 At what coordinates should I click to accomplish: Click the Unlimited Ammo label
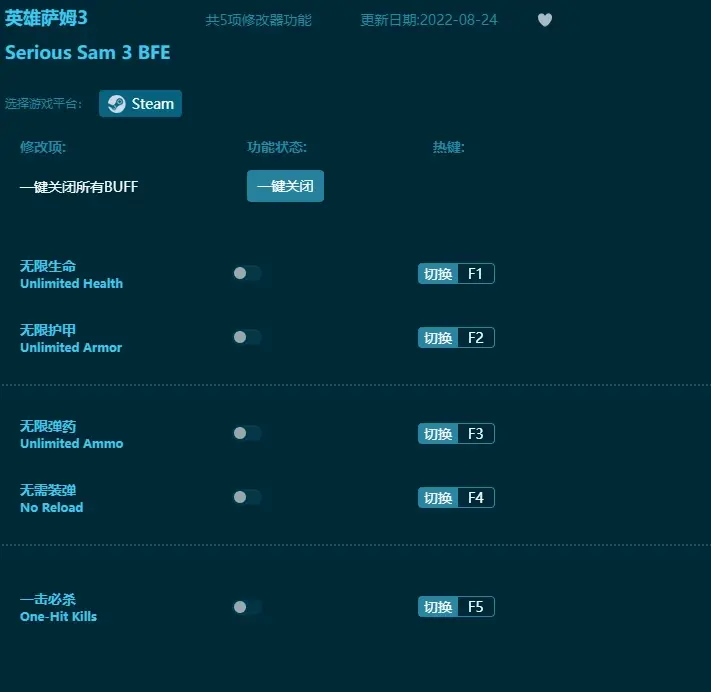72,443
